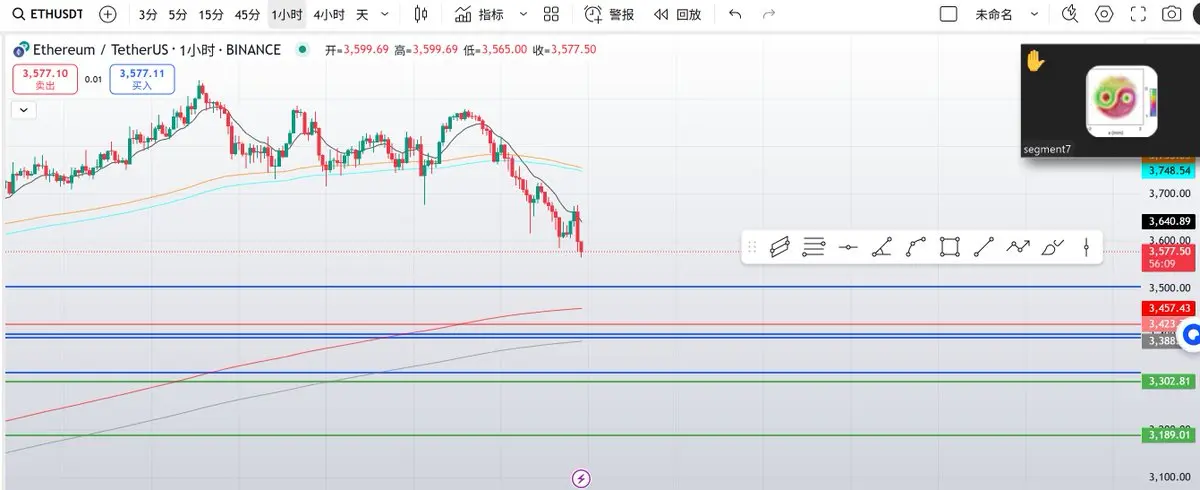Select the brush drawing tool
This screenshot has width=1200, height=490.
point(1052,248)
